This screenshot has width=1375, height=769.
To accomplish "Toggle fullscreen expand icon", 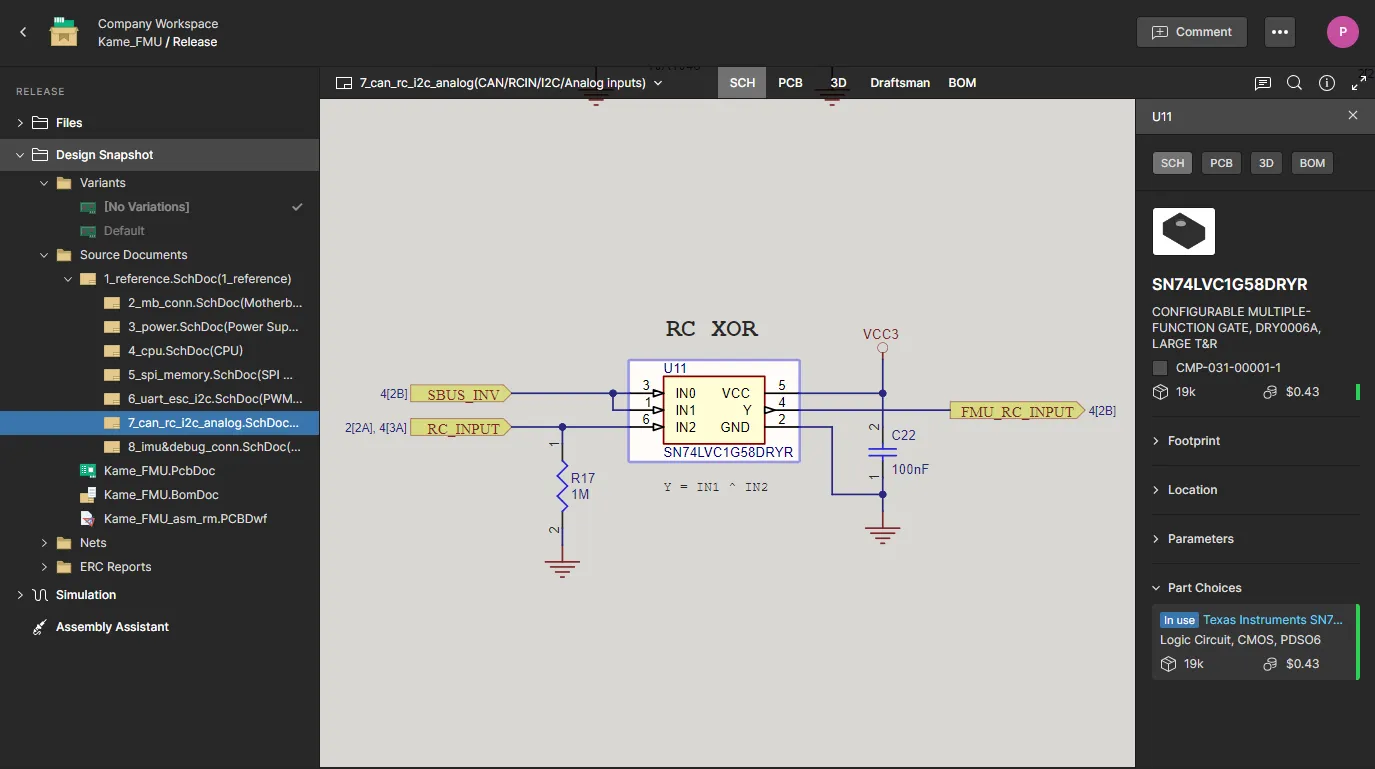I will pyautogui.click(x=1359, y=83).
